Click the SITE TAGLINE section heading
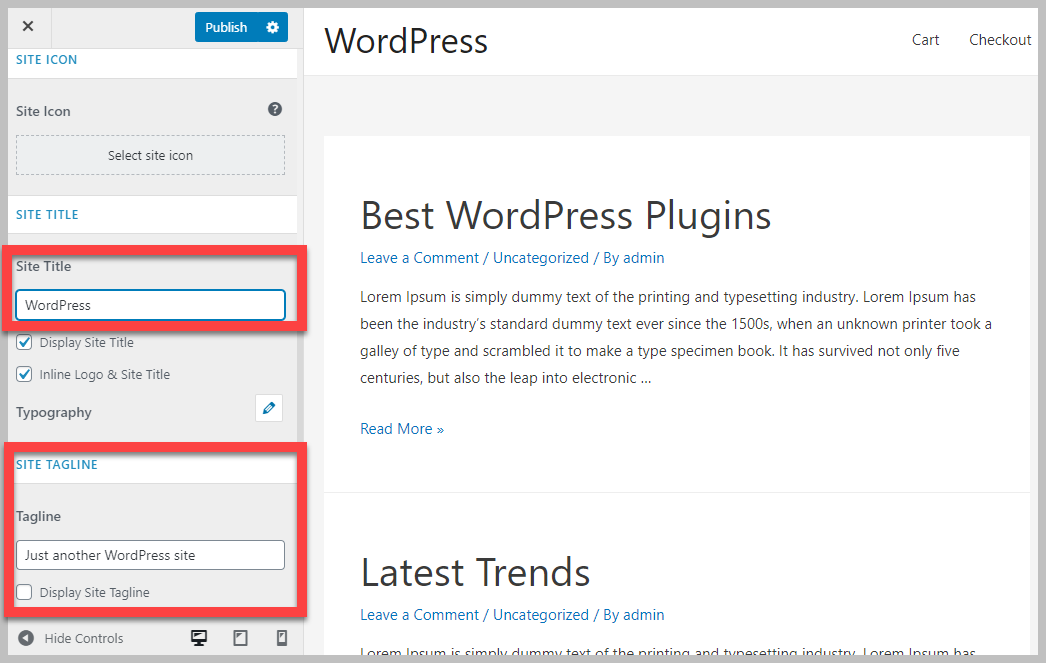Viewport: 1046px width, 663px height. 57,465
